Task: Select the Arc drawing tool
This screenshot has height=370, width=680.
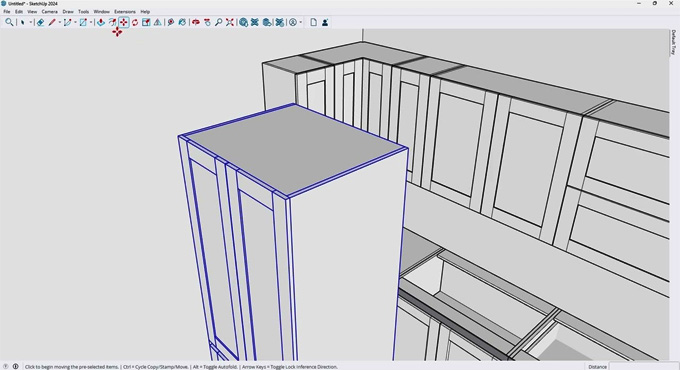Action: (67, 22)
